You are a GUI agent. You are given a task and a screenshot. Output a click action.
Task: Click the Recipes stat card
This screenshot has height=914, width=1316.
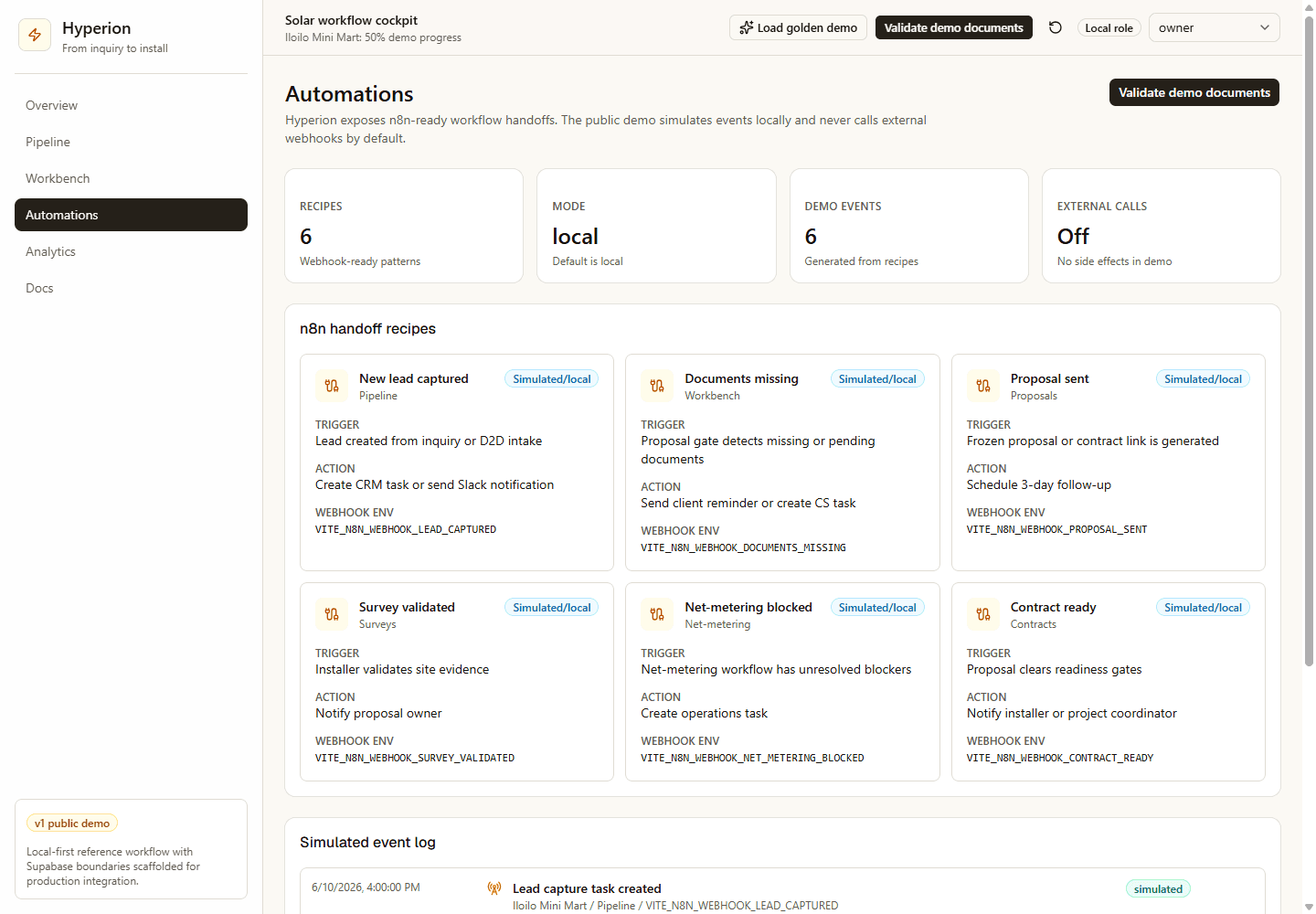pyautogui.click(x=404, y=226)
